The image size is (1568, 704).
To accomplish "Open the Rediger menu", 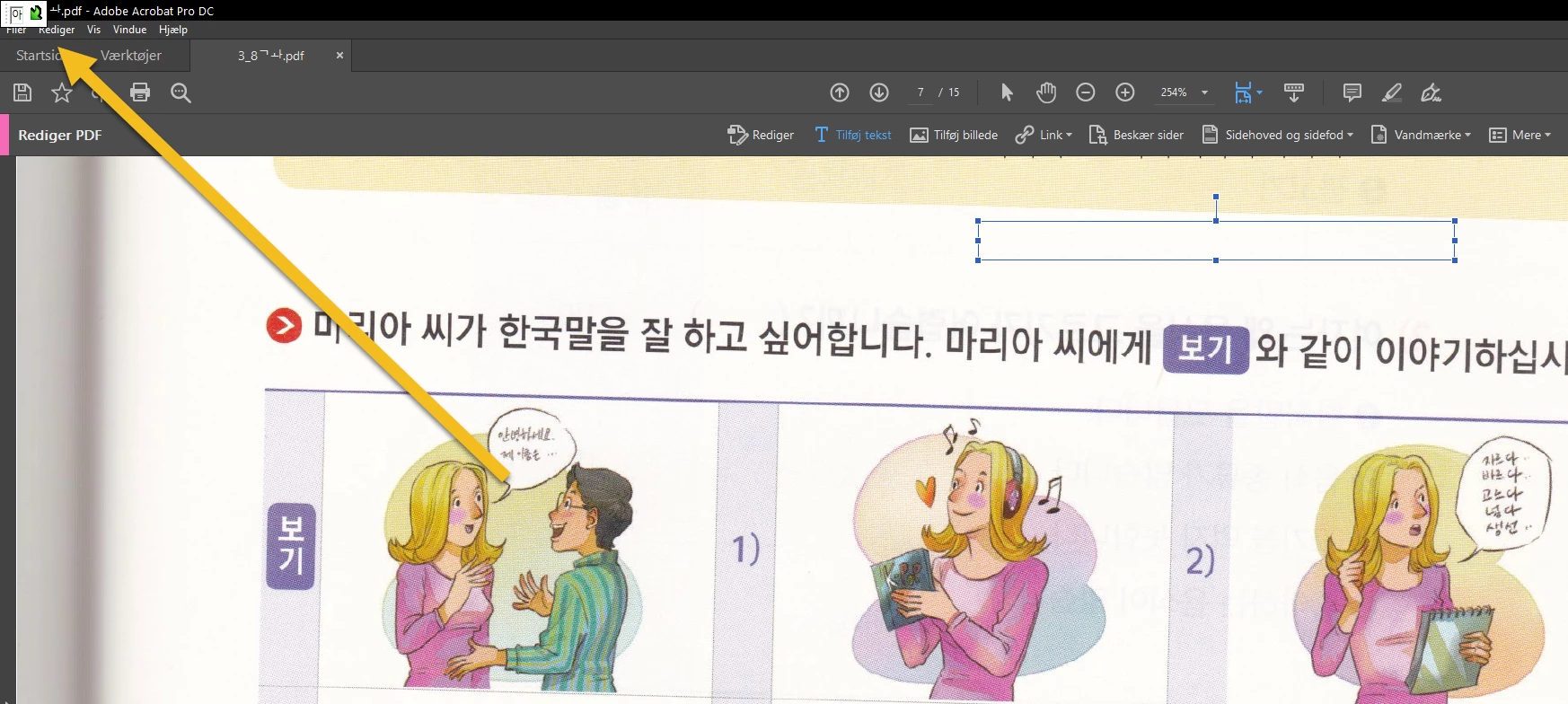I will coord(57,30).
